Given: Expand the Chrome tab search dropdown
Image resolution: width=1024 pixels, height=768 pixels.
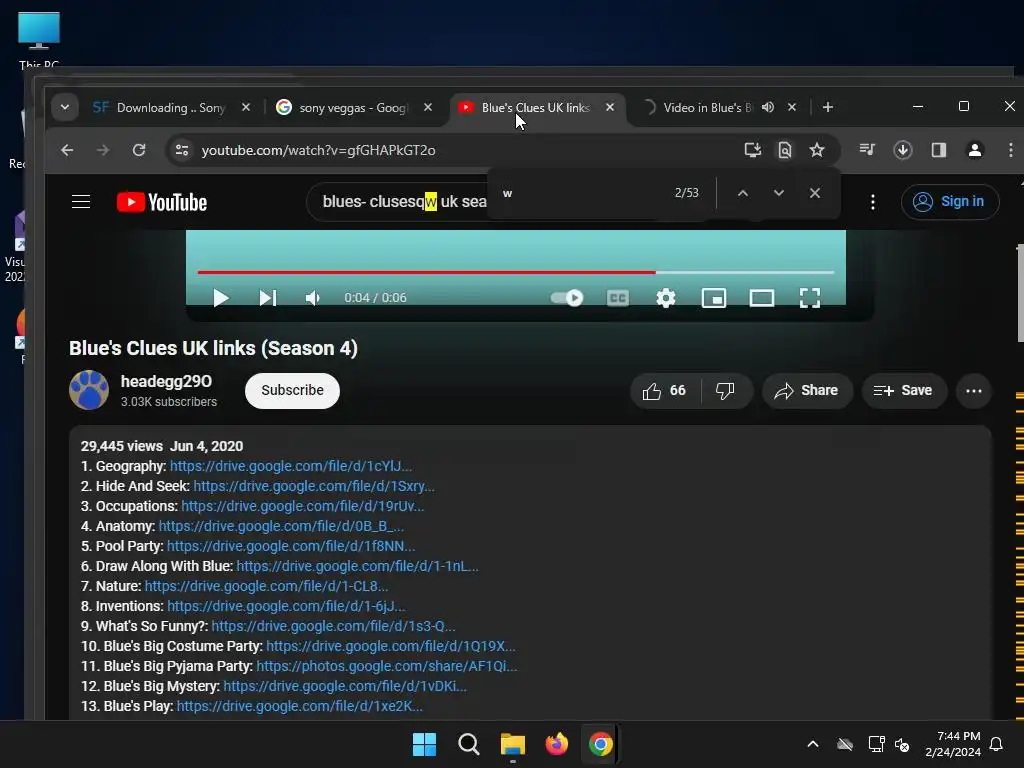Looking at the screenshot, I should point(65,107).
